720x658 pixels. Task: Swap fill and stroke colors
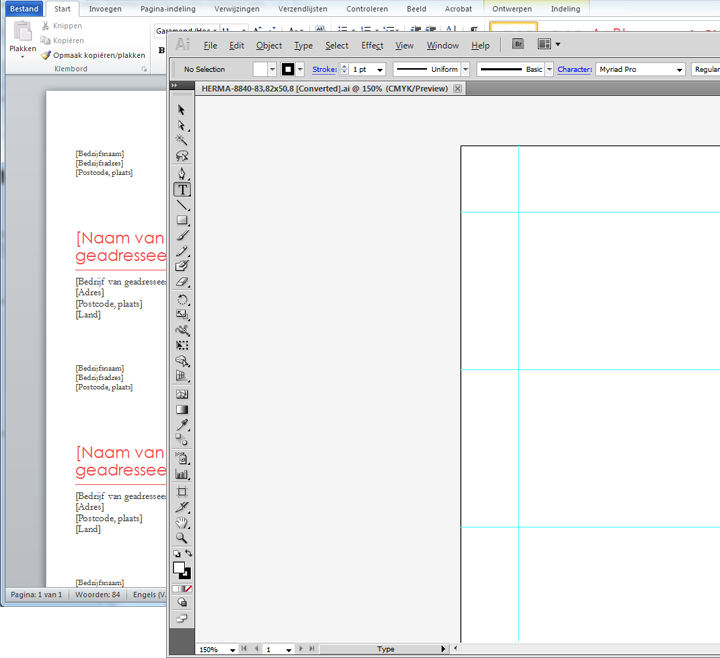(x=188, y=554)
